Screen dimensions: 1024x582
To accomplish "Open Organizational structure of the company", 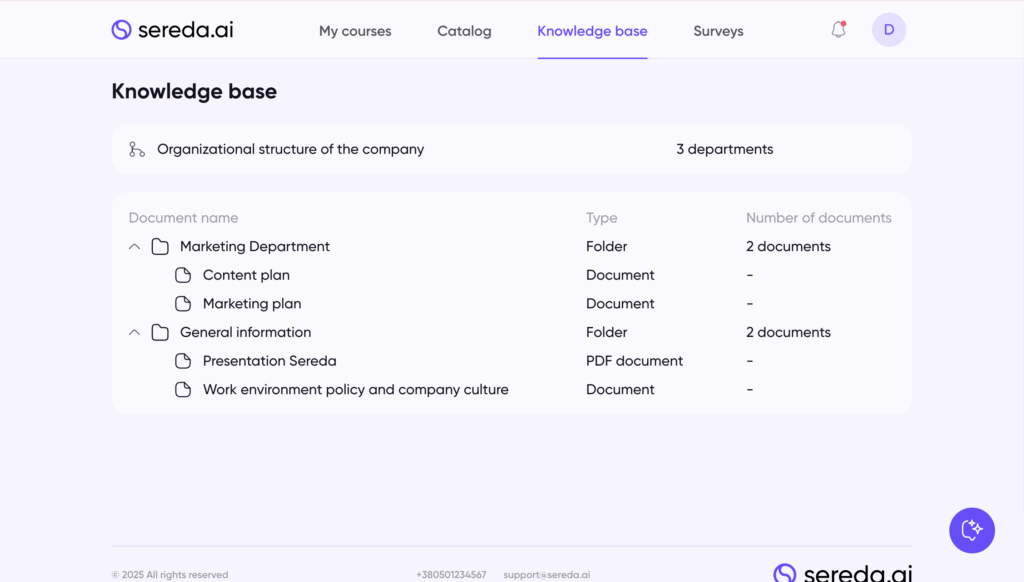I will pyautogui.click(x=290, y=149).
